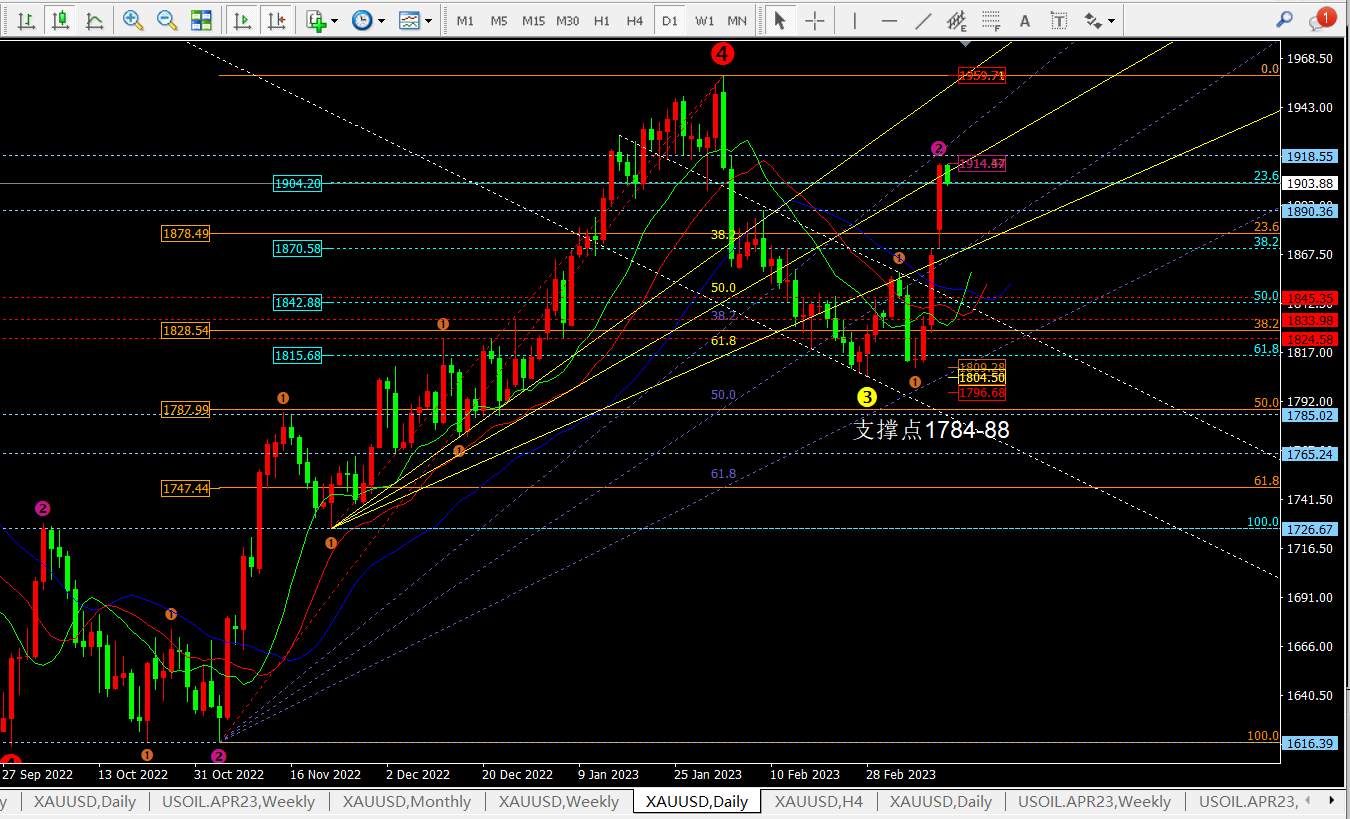Screen dimensions: 1350x819
Task: Switch chart to bar chart mode
Action: click(27, 20)
